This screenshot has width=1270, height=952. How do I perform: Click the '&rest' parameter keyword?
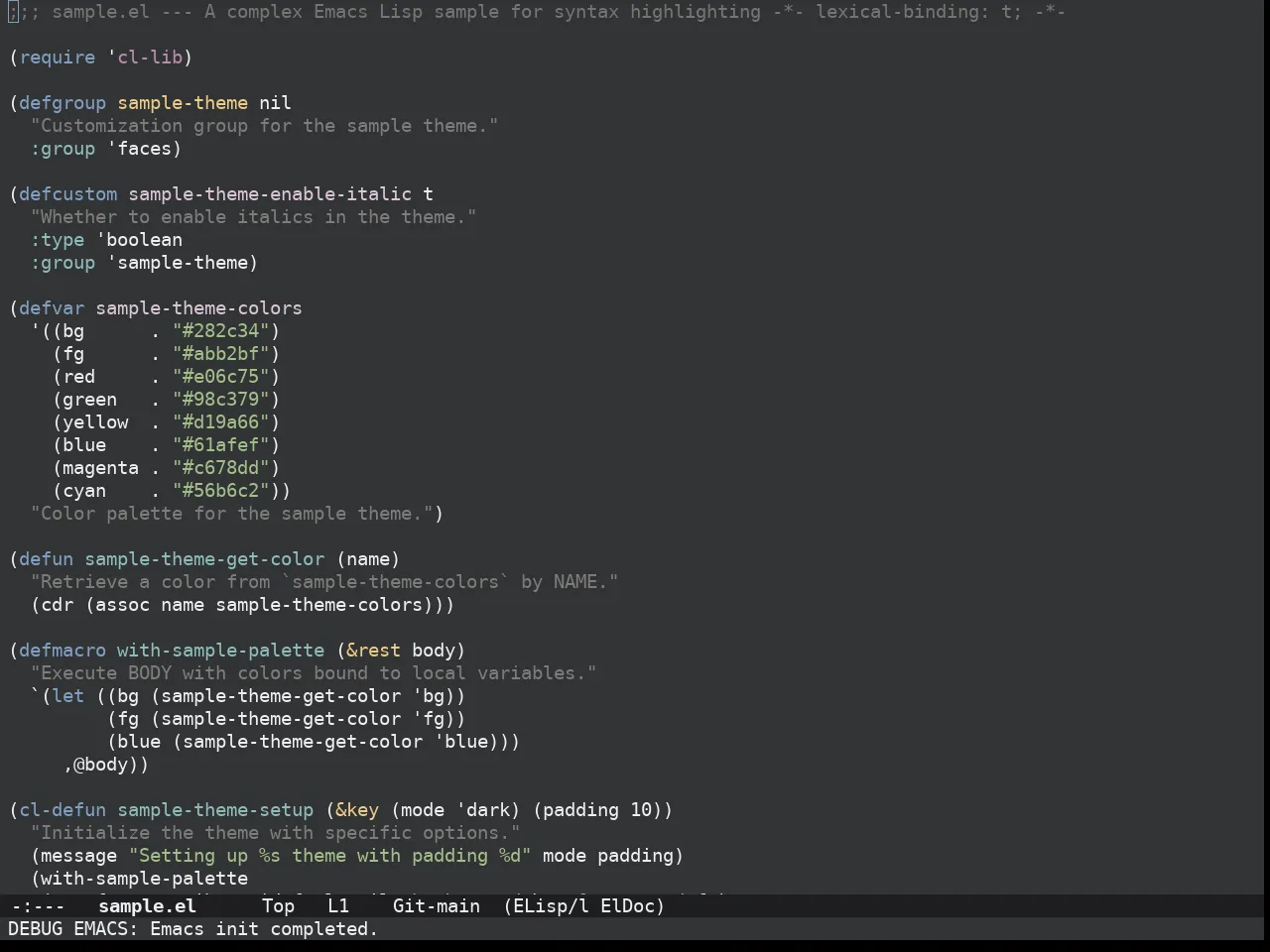374,651
